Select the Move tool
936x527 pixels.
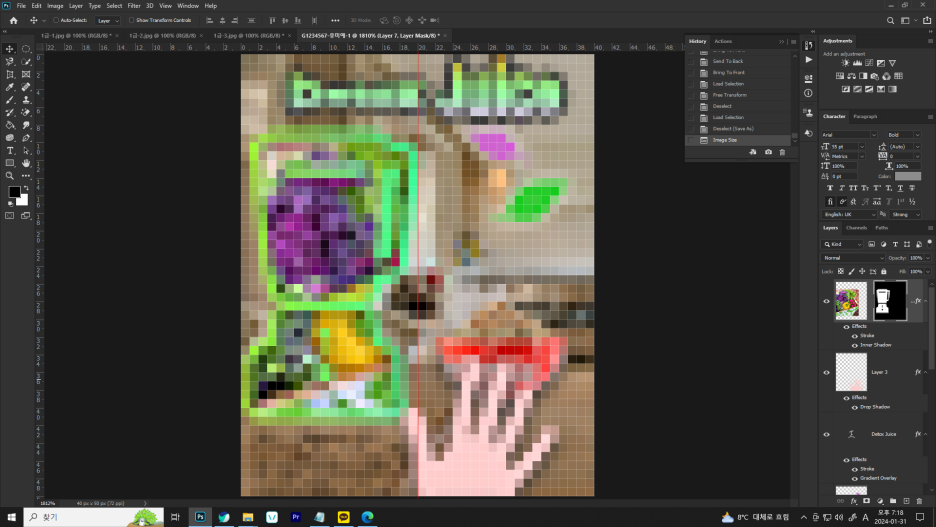coord(10,49)
